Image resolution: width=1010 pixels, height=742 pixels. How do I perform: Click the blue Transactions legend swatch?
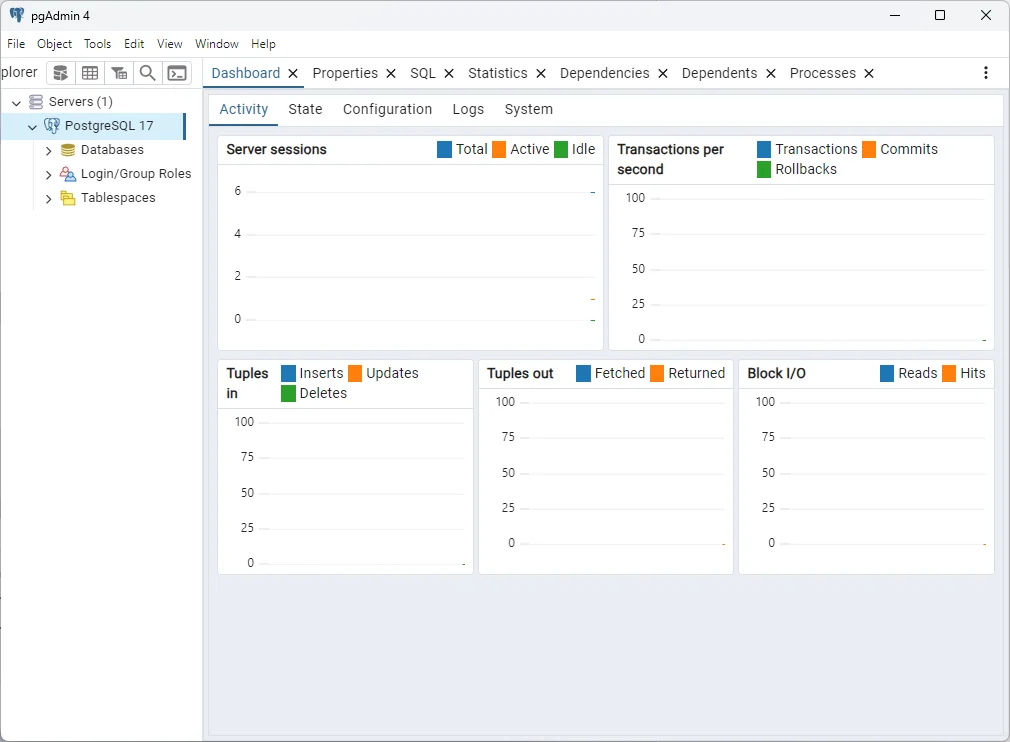764,149
